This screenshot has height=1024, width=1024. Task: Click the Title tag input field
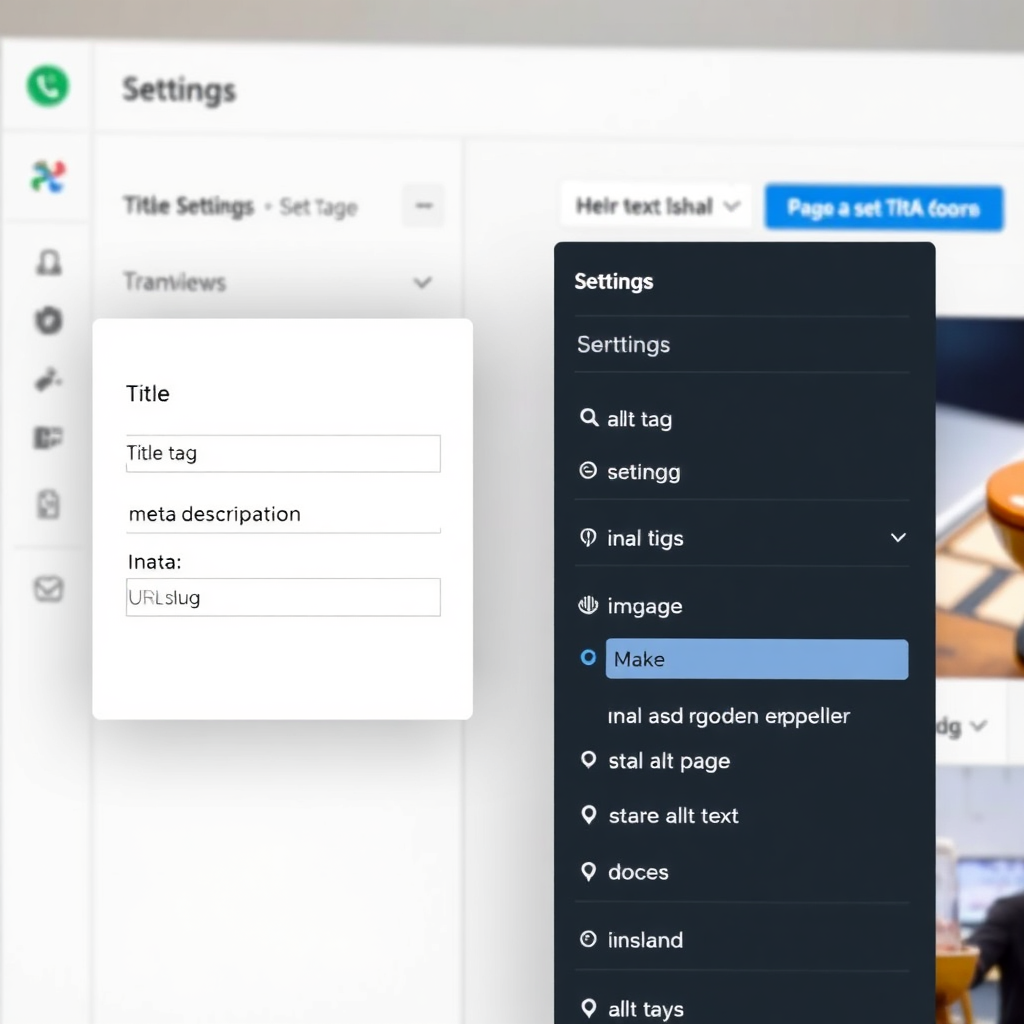coord(283,454)
